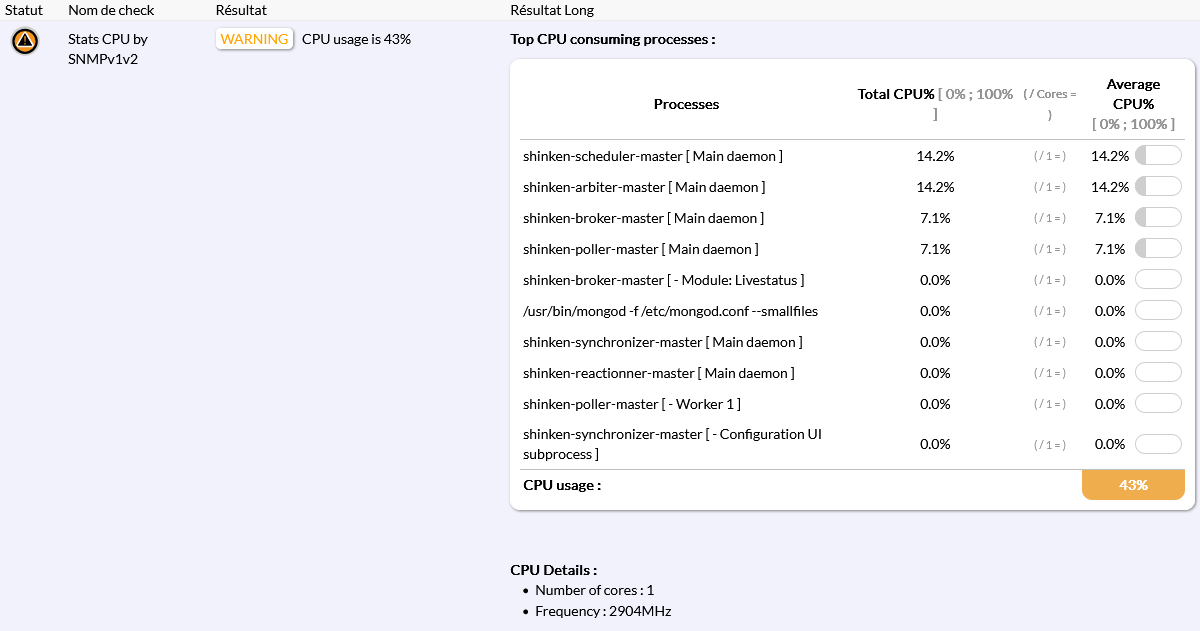Click the WARNING status badge
1200x631 pixels.
tap(254, 39)
